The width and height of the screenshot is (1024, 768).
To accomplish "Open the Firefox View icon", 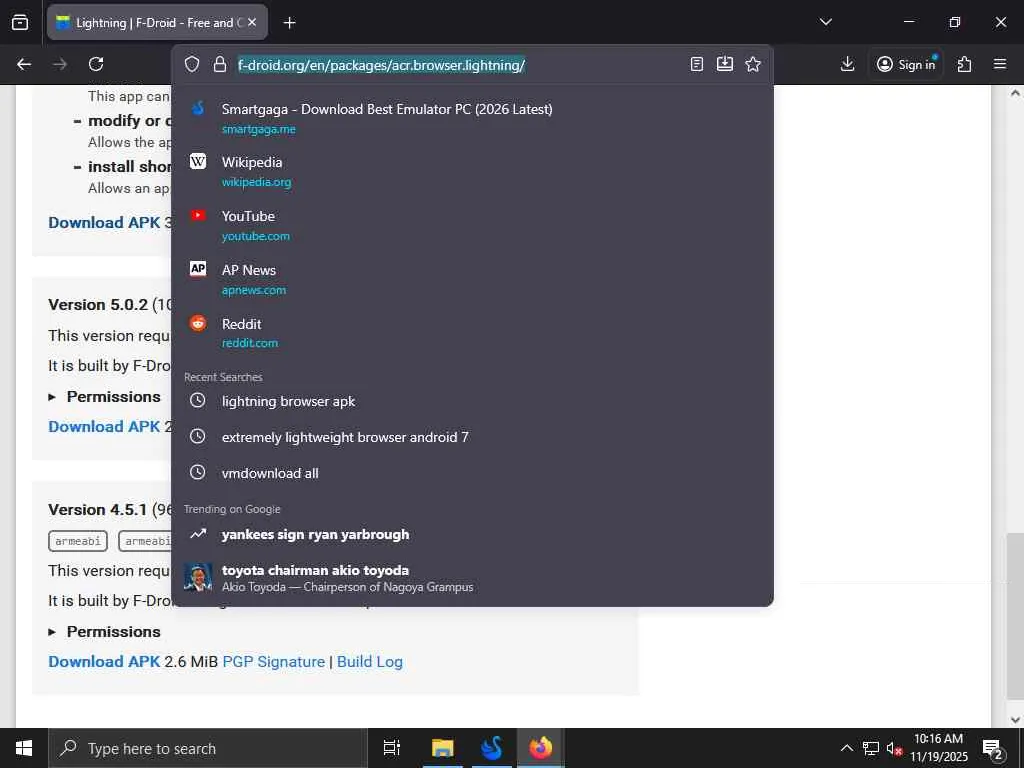I will (x=20, y=22).
